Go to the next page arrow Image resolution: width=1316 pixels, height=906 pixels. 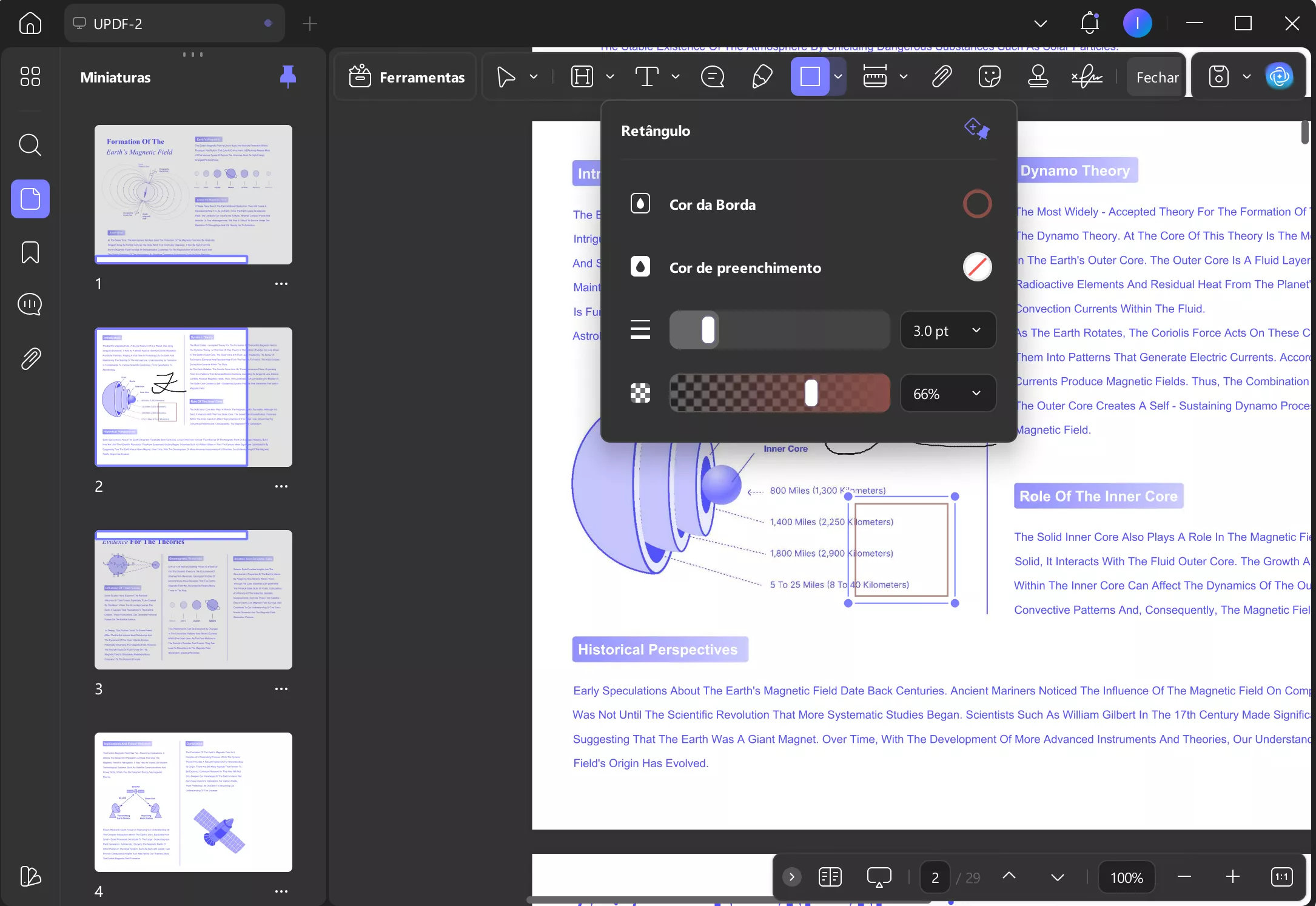(x=1058, y=877)
